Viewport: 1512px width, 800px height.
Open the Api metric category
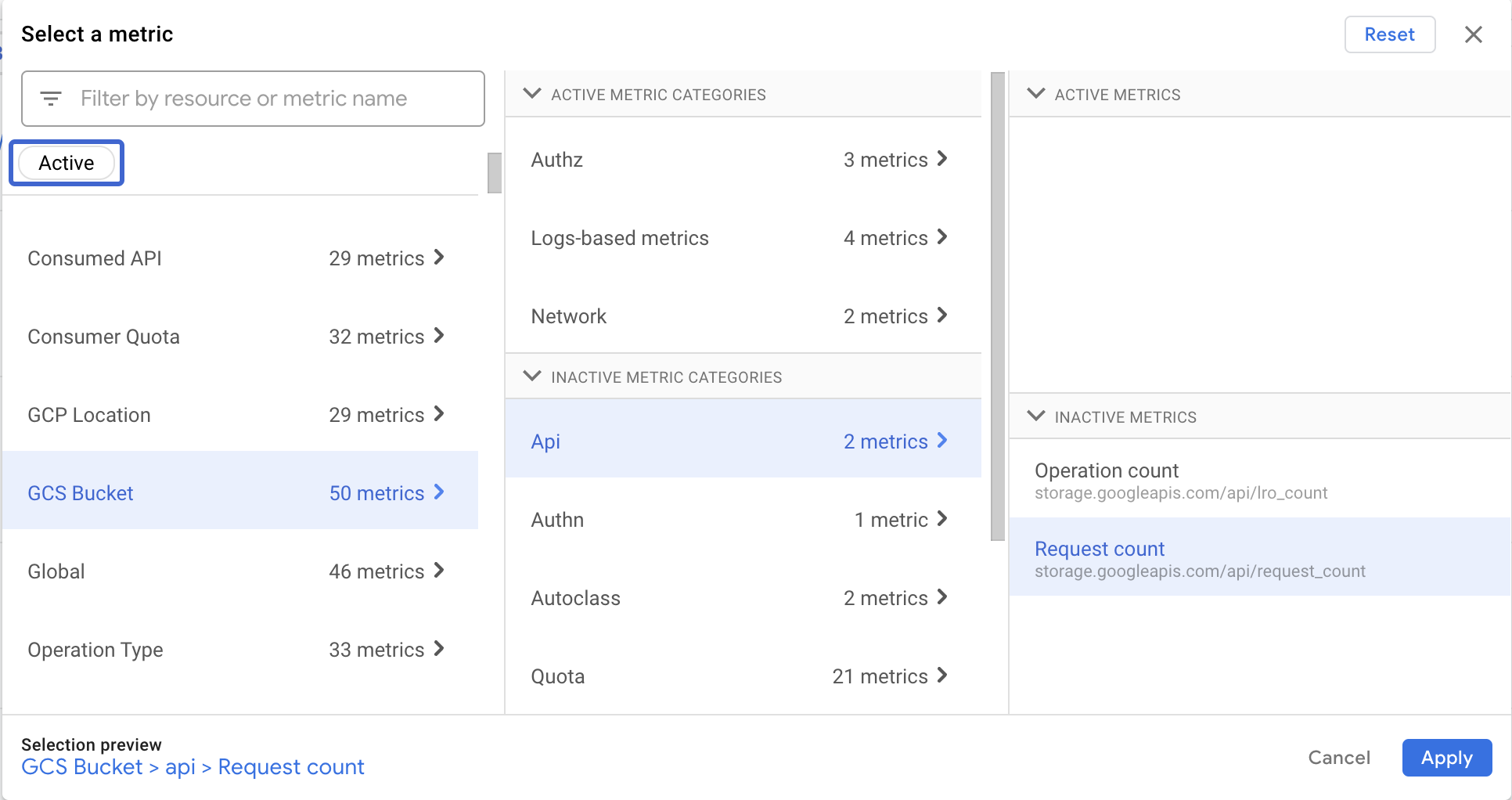(743, 438)
